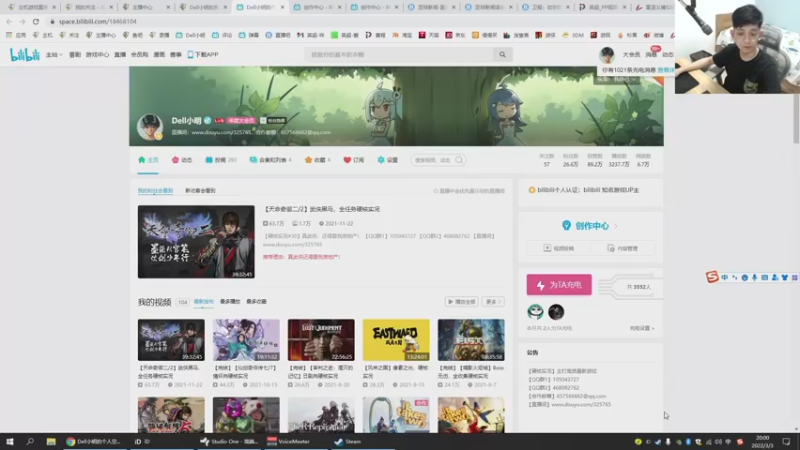Click the panda charger avatar

click(x=535, y=312)
